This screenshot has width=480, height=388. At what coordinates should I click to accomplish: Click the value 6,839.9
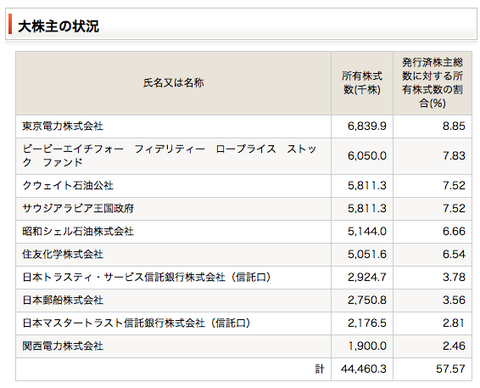pos(367,126)
